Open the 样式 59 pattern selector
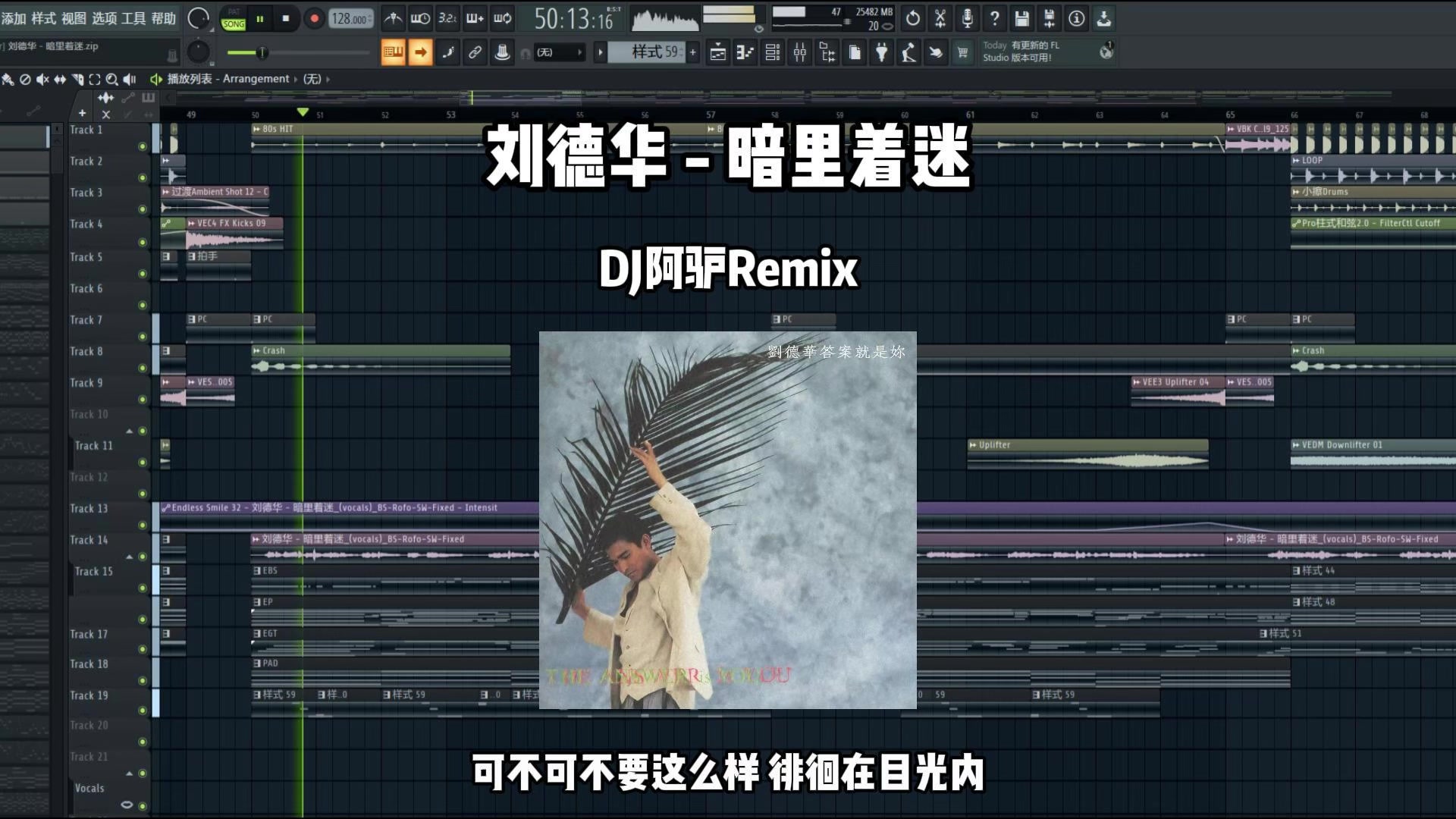1456x819 pixels. coord(648,52)
